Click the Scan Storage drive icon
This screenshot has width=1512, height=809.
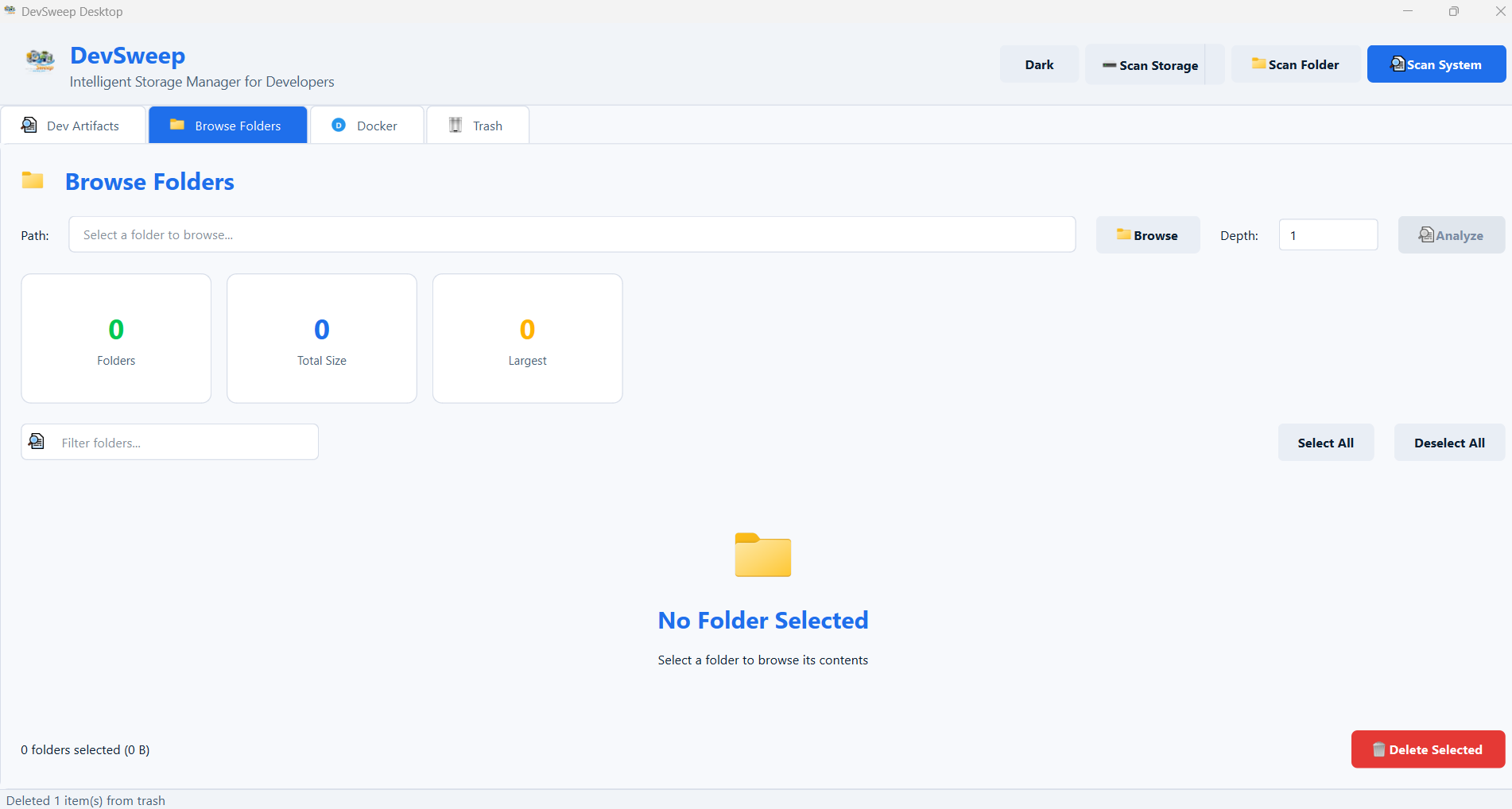point(1108,65)
